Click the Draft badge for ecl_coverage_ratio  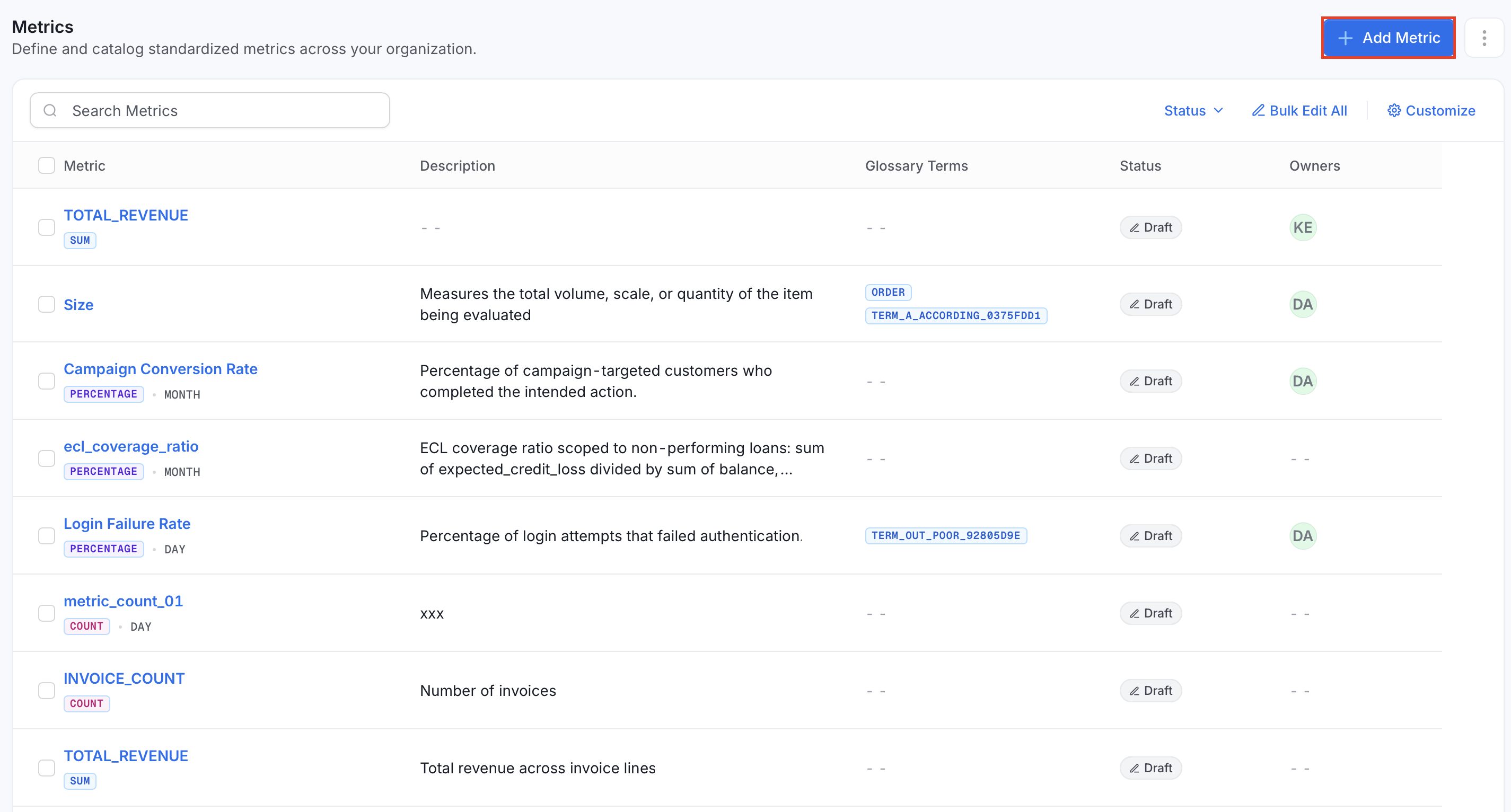1150,458
